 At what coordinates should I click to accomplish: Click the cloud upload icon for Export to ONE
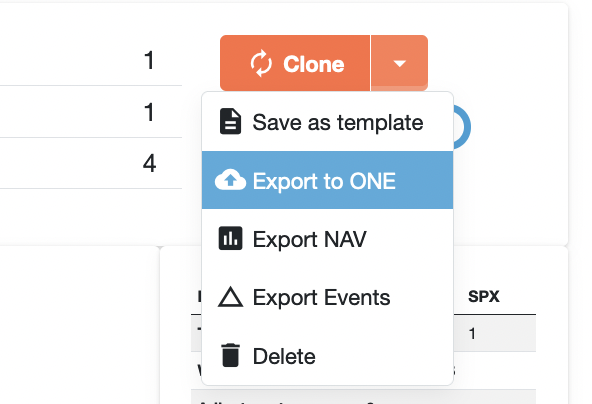230,180
